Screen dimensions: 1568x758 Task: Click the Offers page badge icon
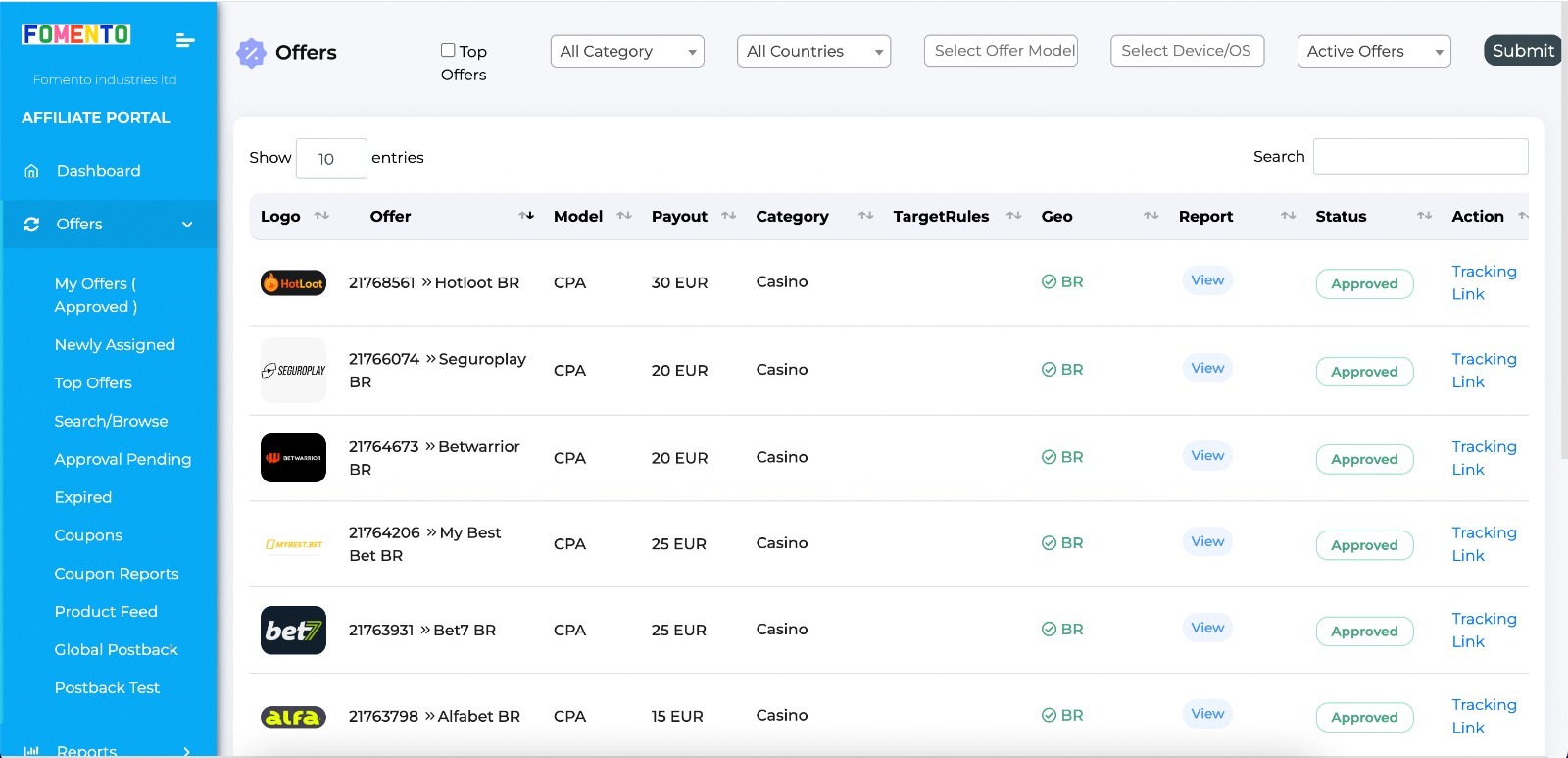(251, 53)
